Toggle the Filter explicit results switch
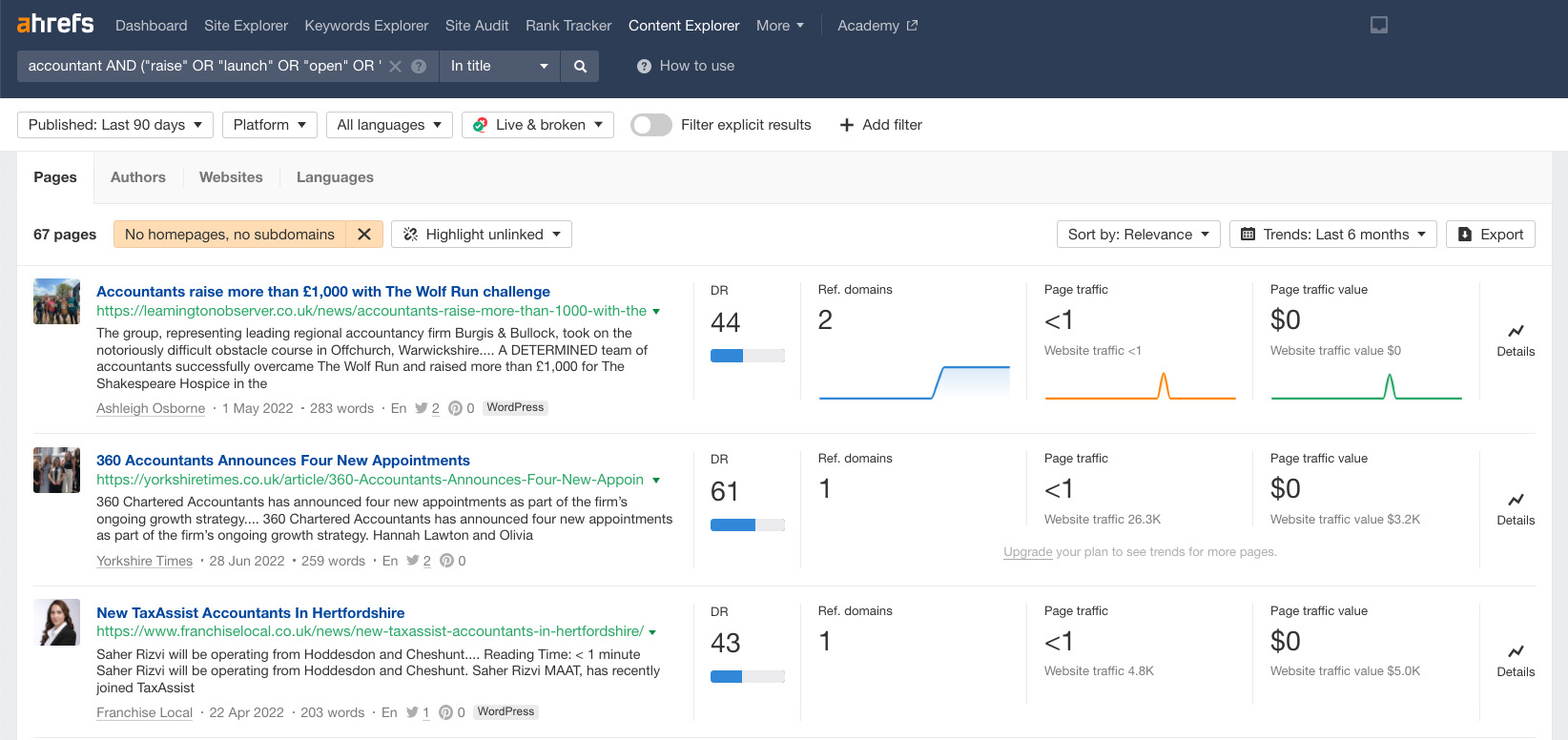Image resolution: width=1568 pixels, height=740 pixels. coord(651,125)
